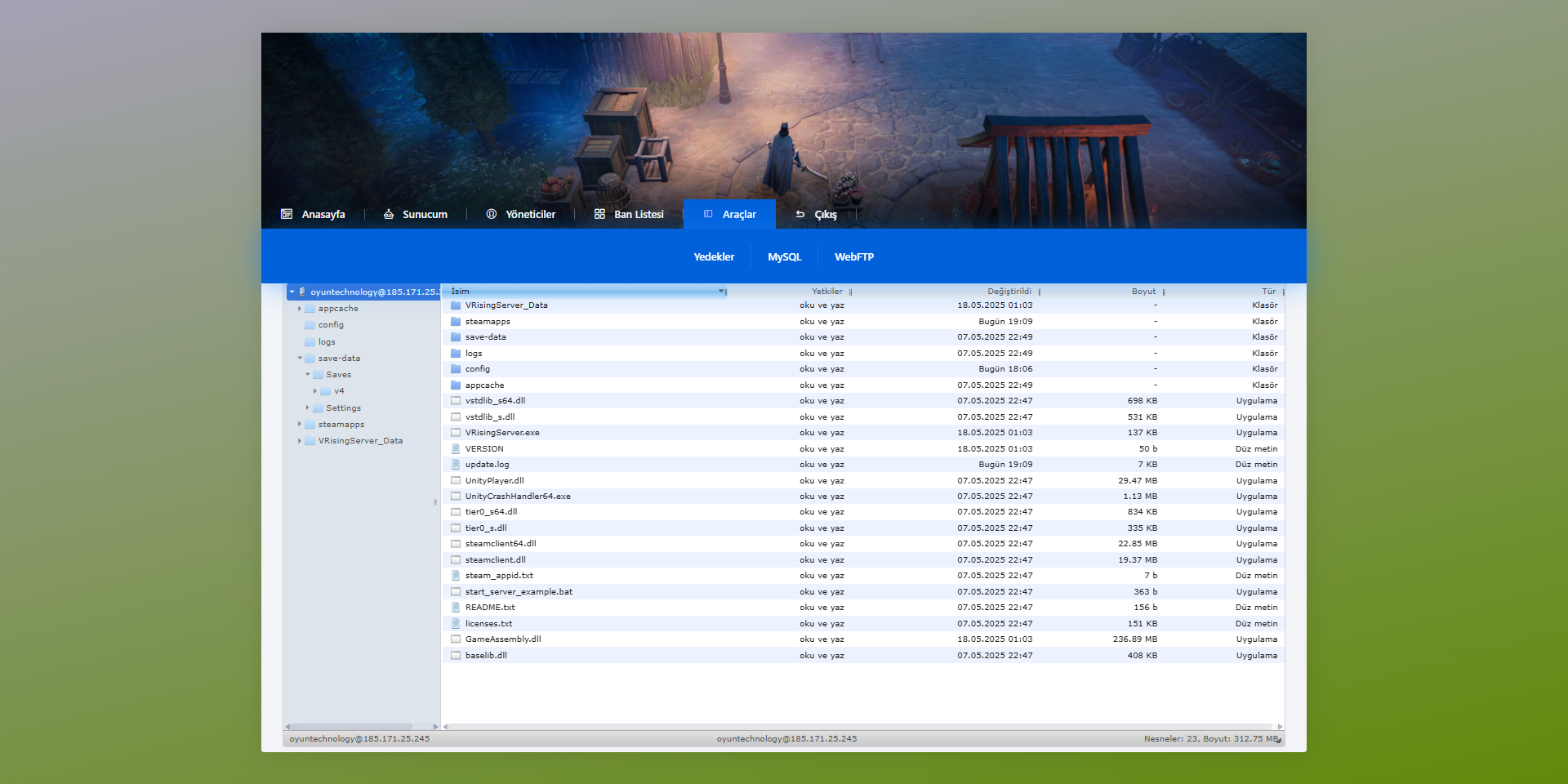Click the update.log document icon
Image resolution: width=1568 pixels, height=784 pixels.
[456, 465]
